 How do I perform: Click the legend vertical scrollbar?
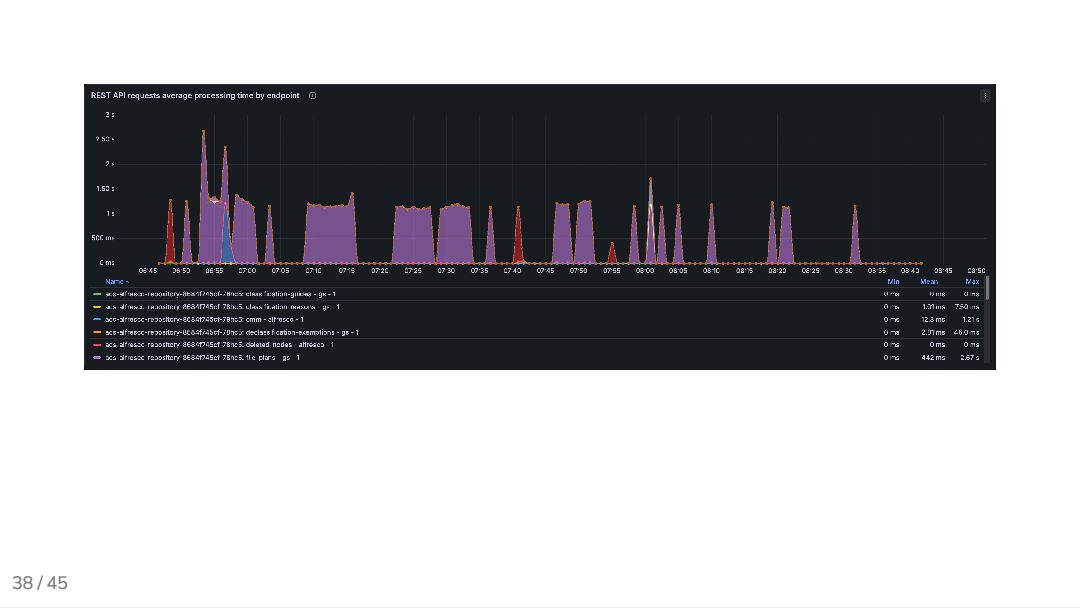[x=988, y=288]
